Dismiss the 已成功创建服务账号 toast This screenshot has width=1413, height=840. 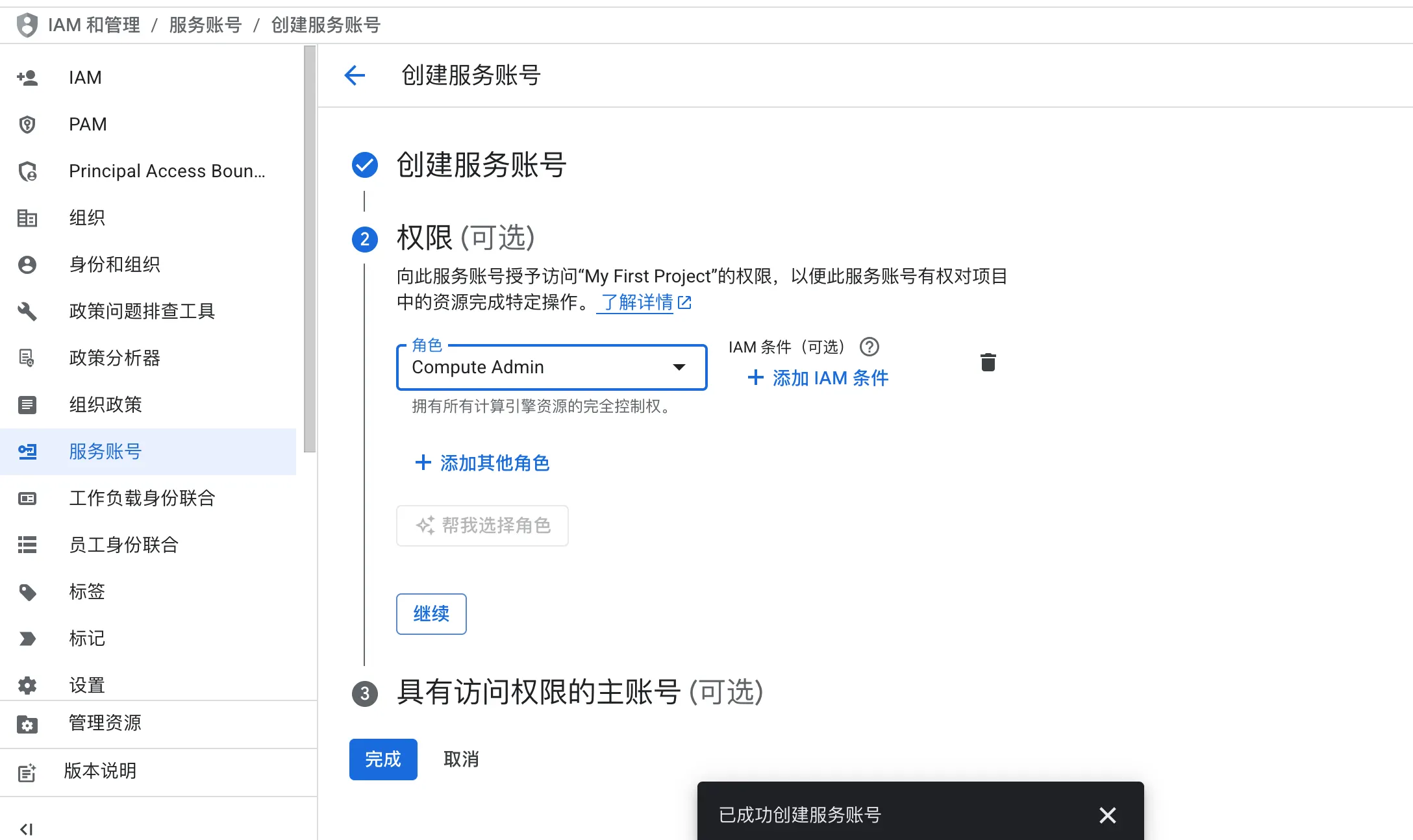(1107, 815)
